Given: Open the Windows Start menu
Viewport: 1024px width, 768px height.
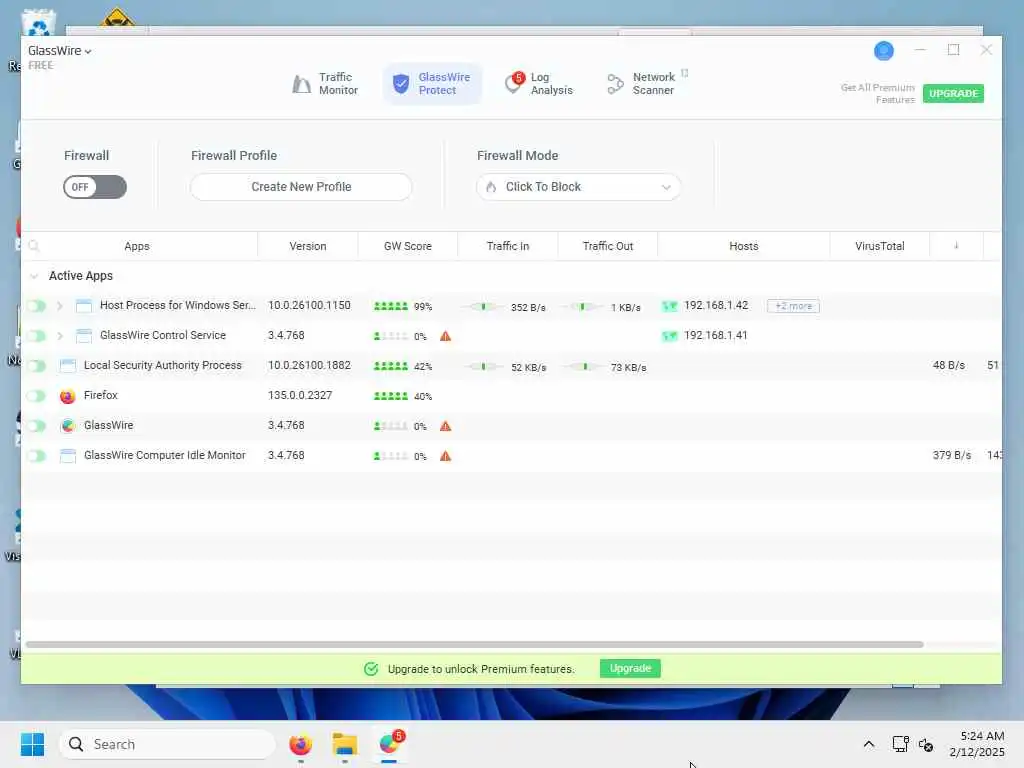Looking at the screenshot, I should click(x=32, y=744).
